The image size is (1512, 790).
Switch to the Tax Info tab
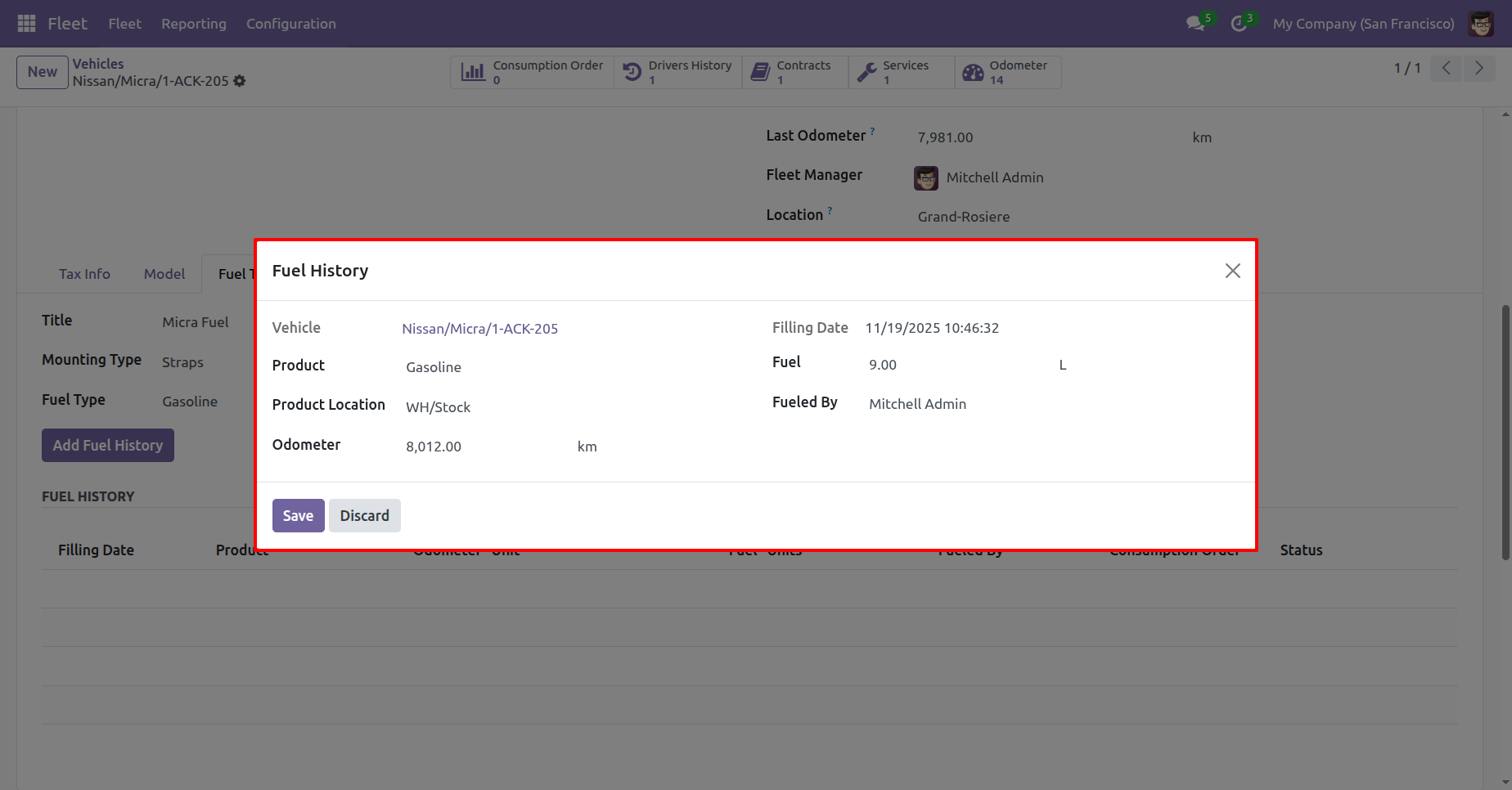pyautogui.click(x=84, y=274)
